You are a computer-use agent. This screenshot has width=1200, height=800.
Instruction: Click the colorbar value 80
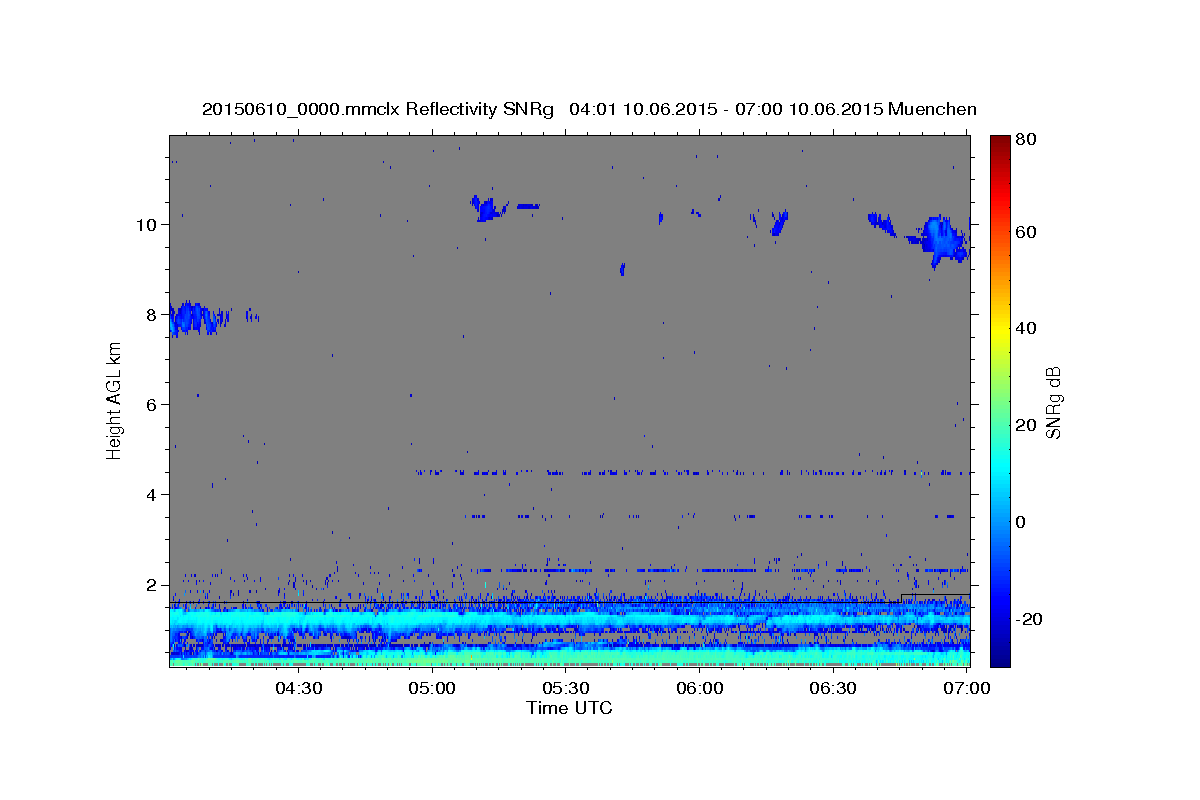1025,140
